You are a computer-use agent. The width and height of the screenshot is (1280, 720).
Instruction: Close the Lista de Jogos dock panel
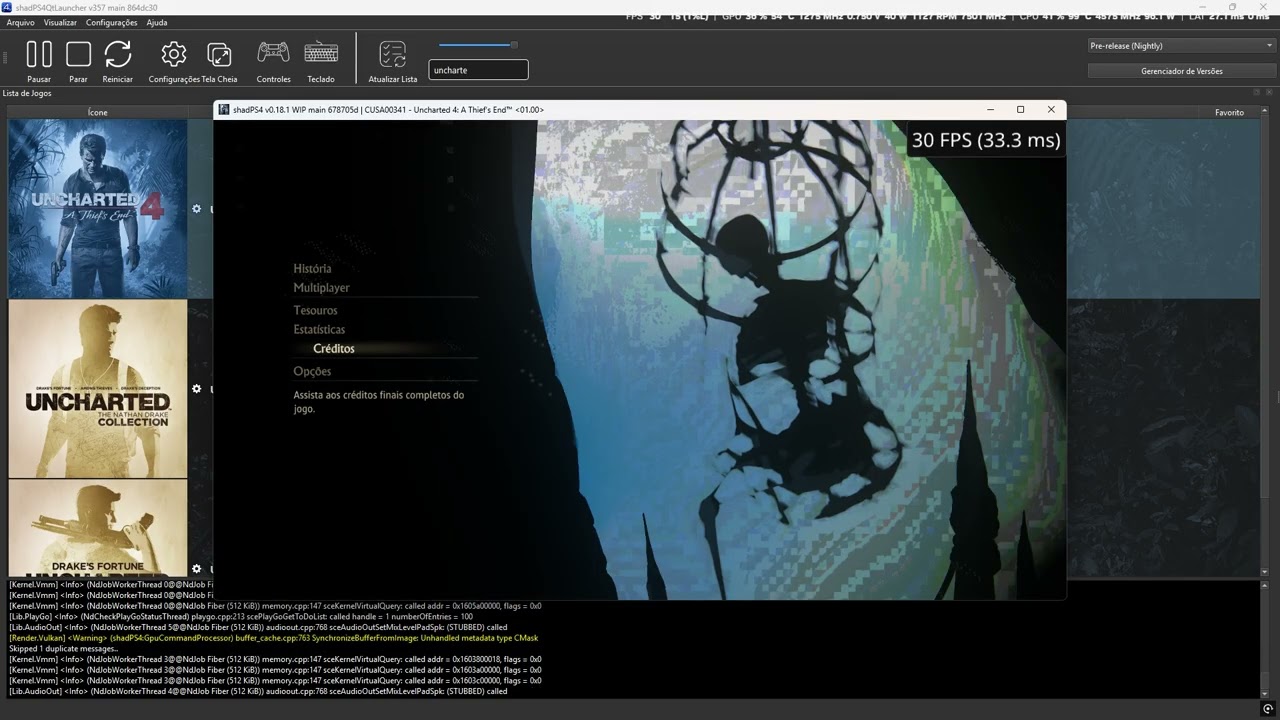click(x=1267, y=93)
